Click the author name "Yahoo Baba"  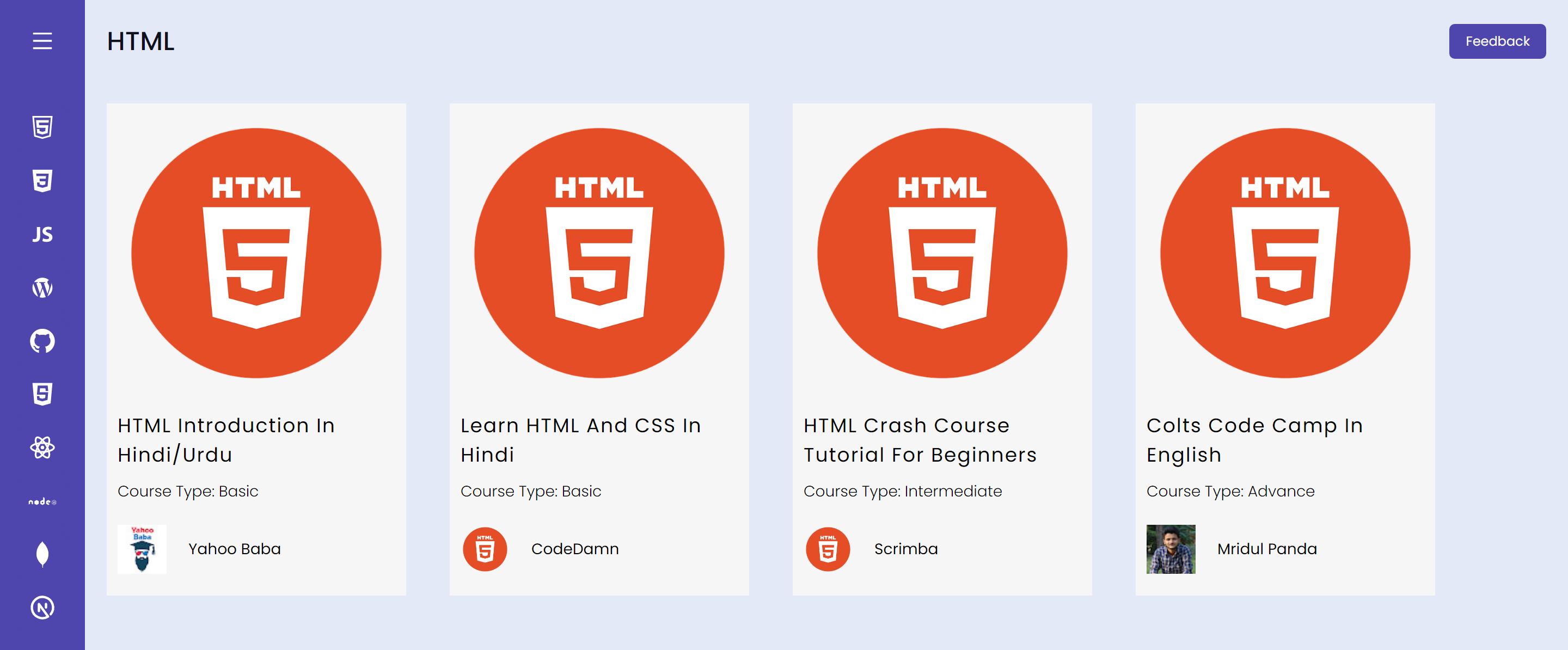[x=234, y=549]
